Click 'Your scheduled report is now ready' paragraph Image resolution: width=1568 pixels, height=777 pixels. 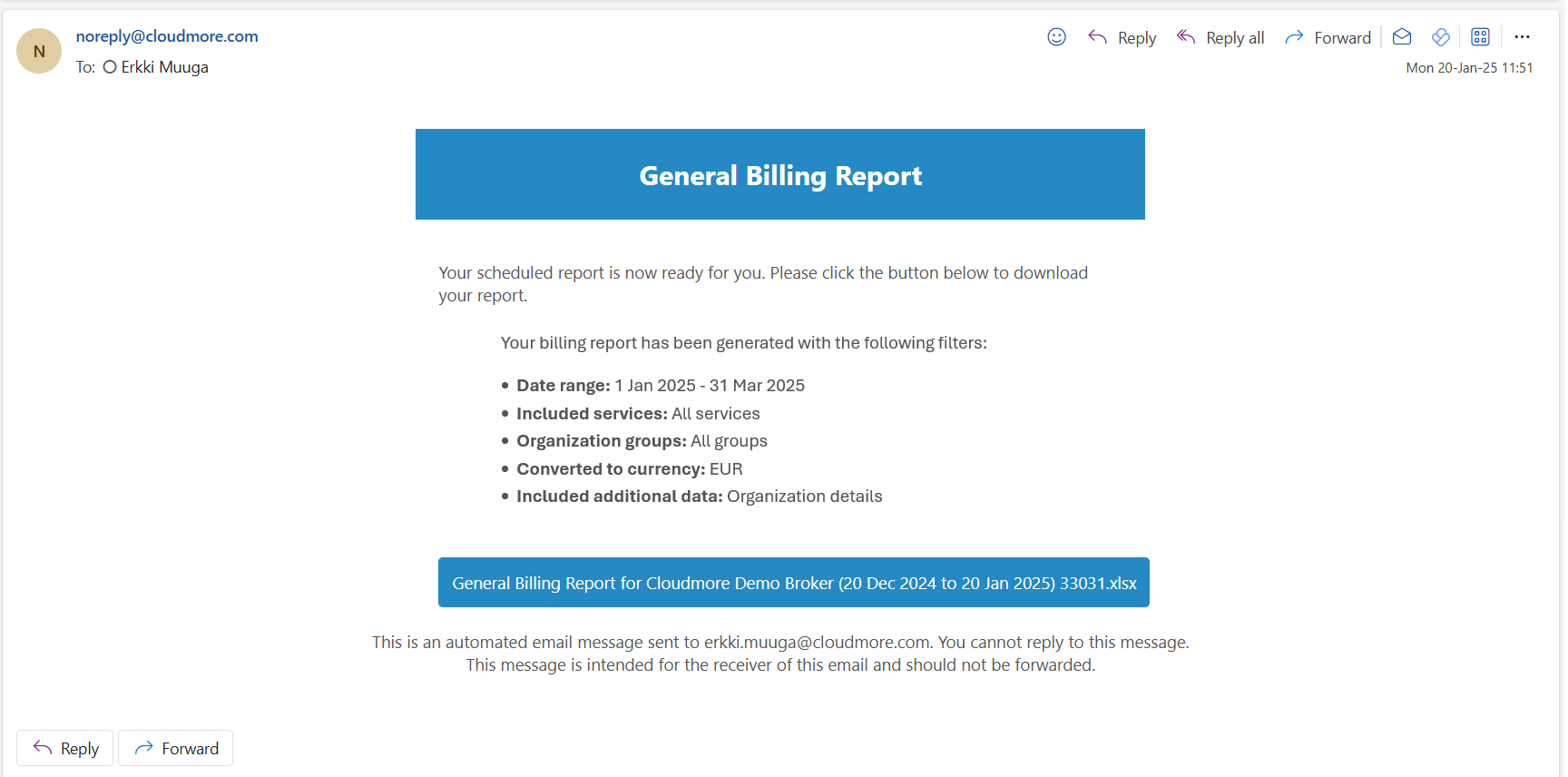tap(763, 284)
